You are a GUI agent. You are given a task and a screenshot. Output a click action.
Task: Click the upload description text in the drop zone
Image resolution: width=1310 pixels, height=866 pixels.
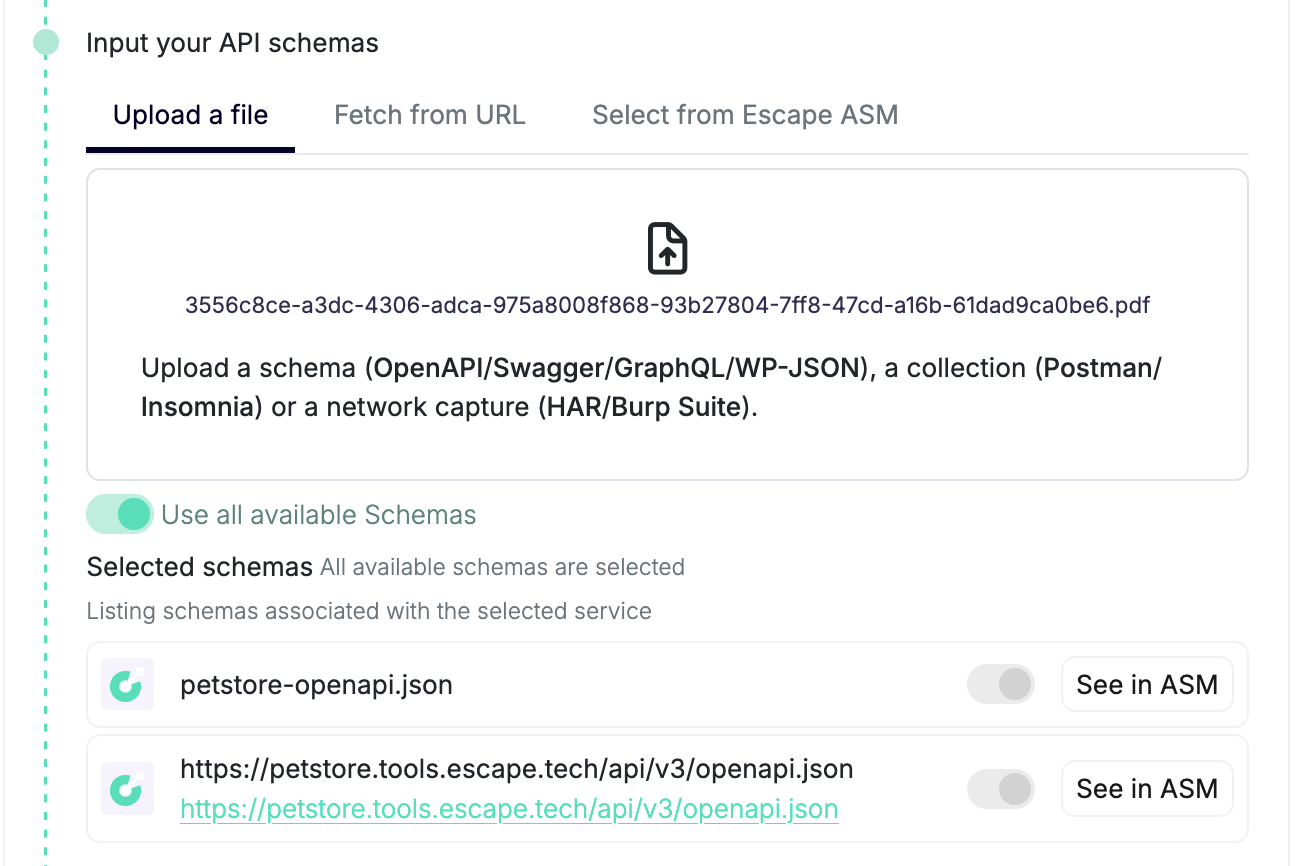point(651,388)
